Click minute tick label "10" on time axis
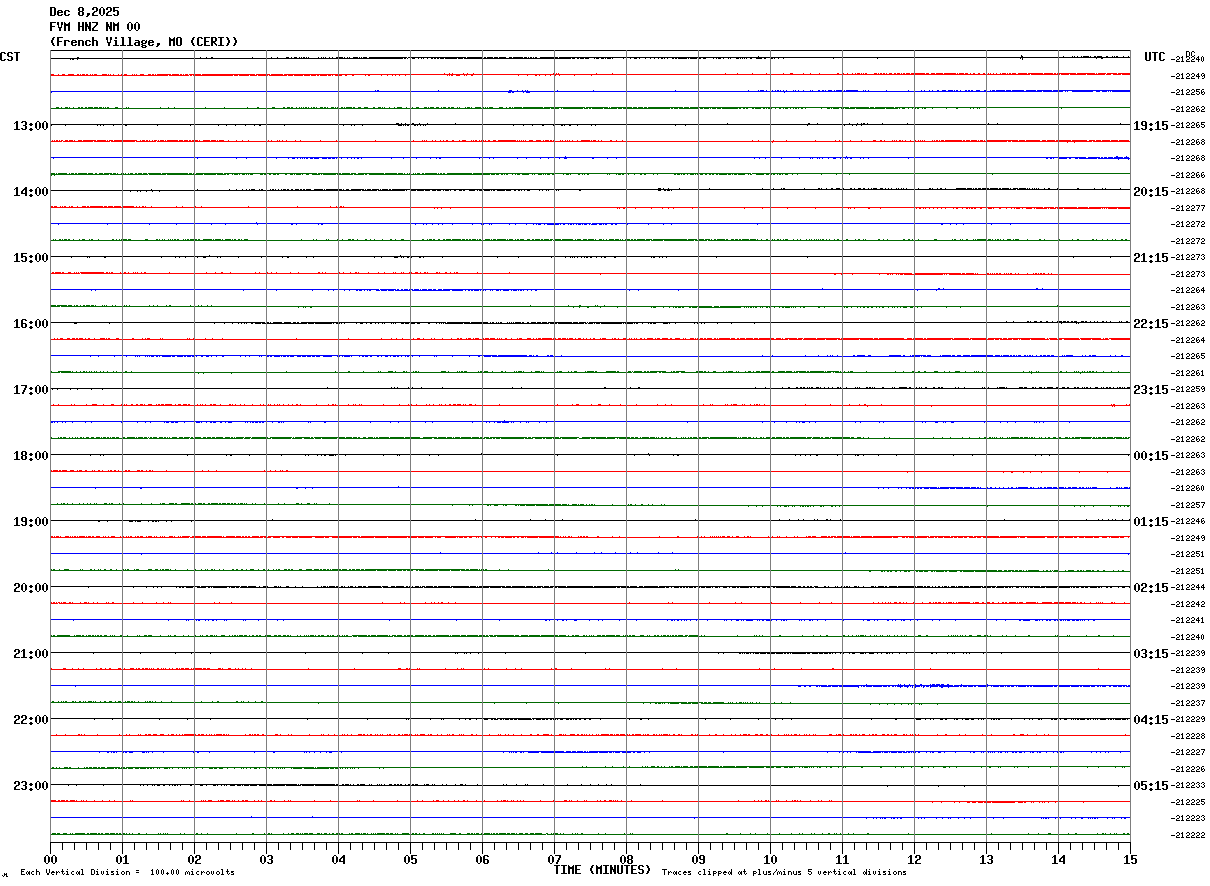The image size is (1210, 886). (770, 859)
